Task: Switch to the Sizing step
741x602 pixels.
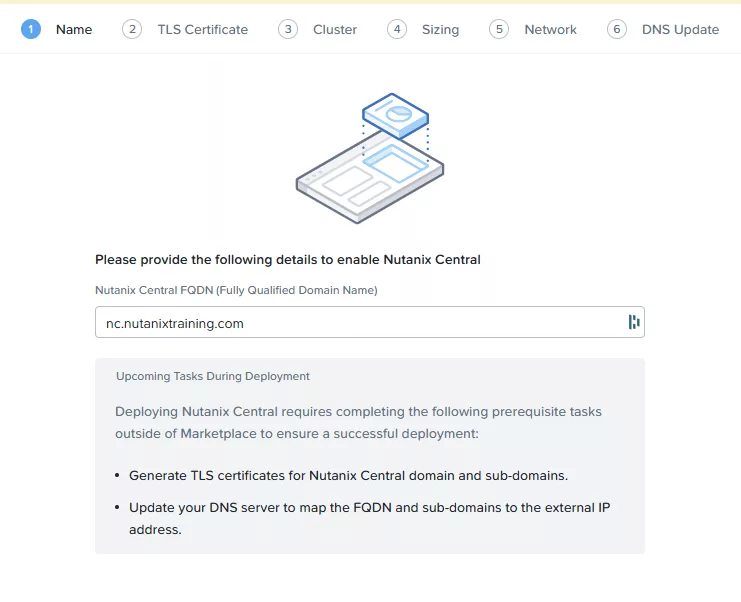Action: 440,30
